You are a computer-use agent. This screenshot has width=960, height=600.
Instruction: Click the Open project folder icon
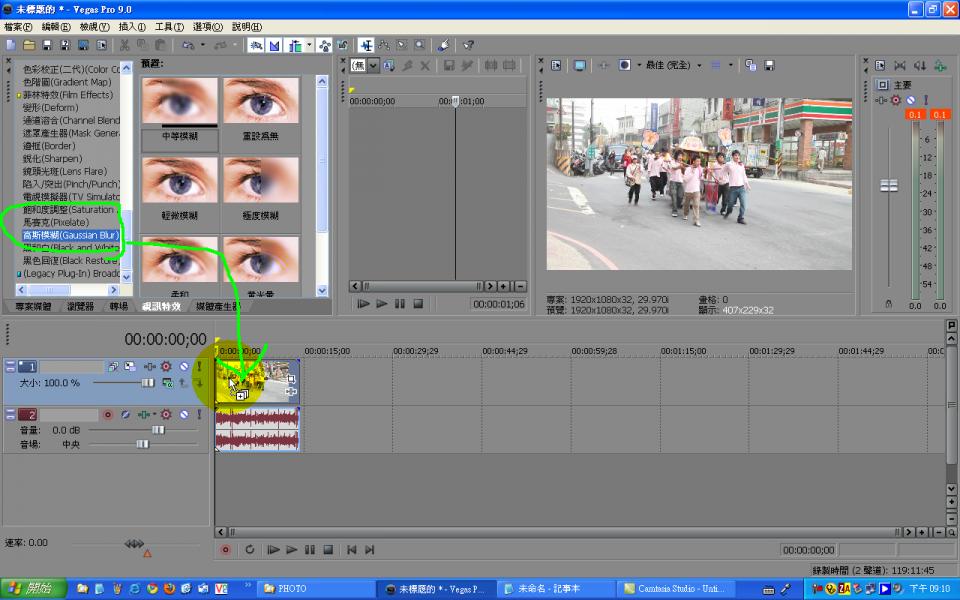(29, 45)
